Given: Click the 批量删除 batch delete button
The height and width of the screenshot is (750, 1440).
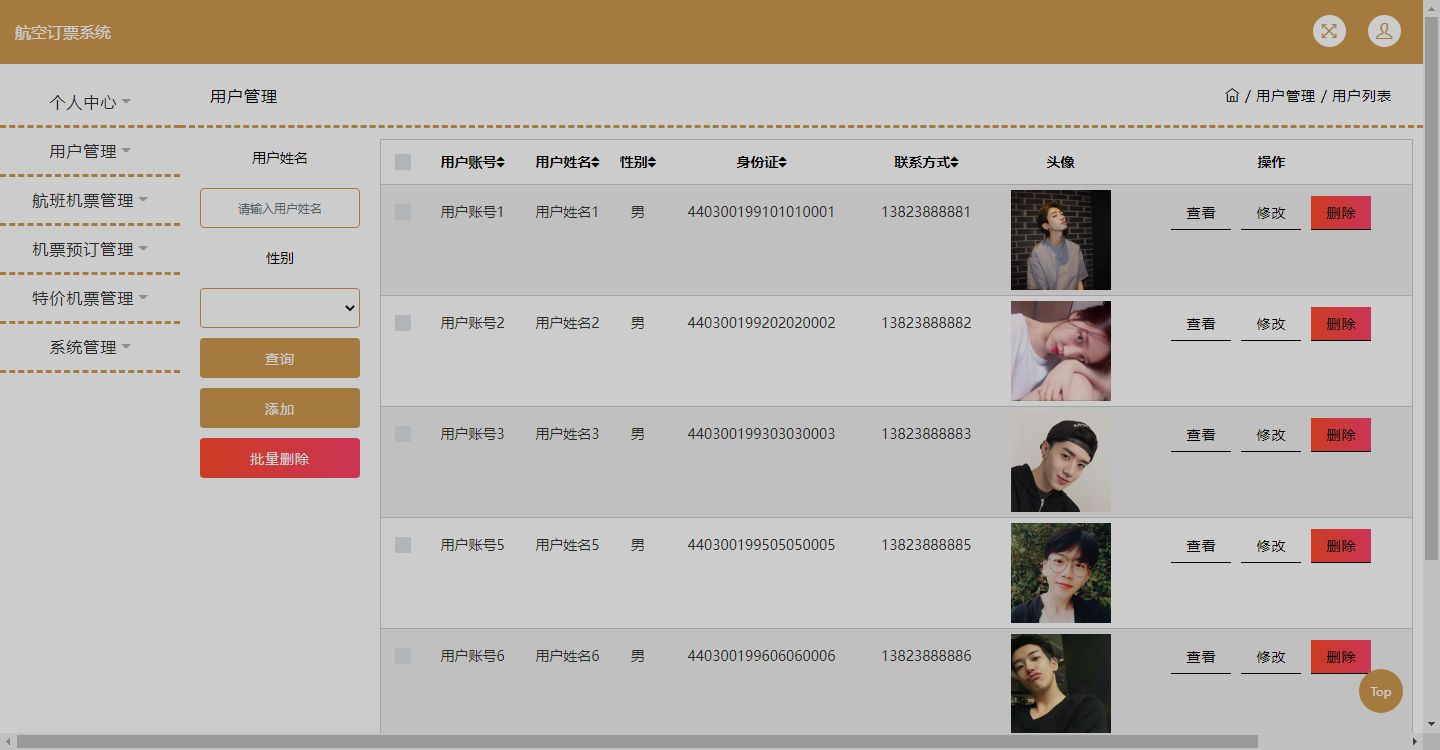Looking at the screenshot, I should (x=280, y=458).
